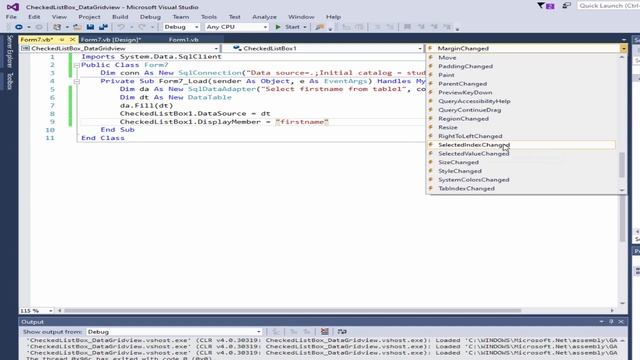Screen dimensions: 640x360
Task: Select SelectedIndexChanged event in list
Action: 521,144
